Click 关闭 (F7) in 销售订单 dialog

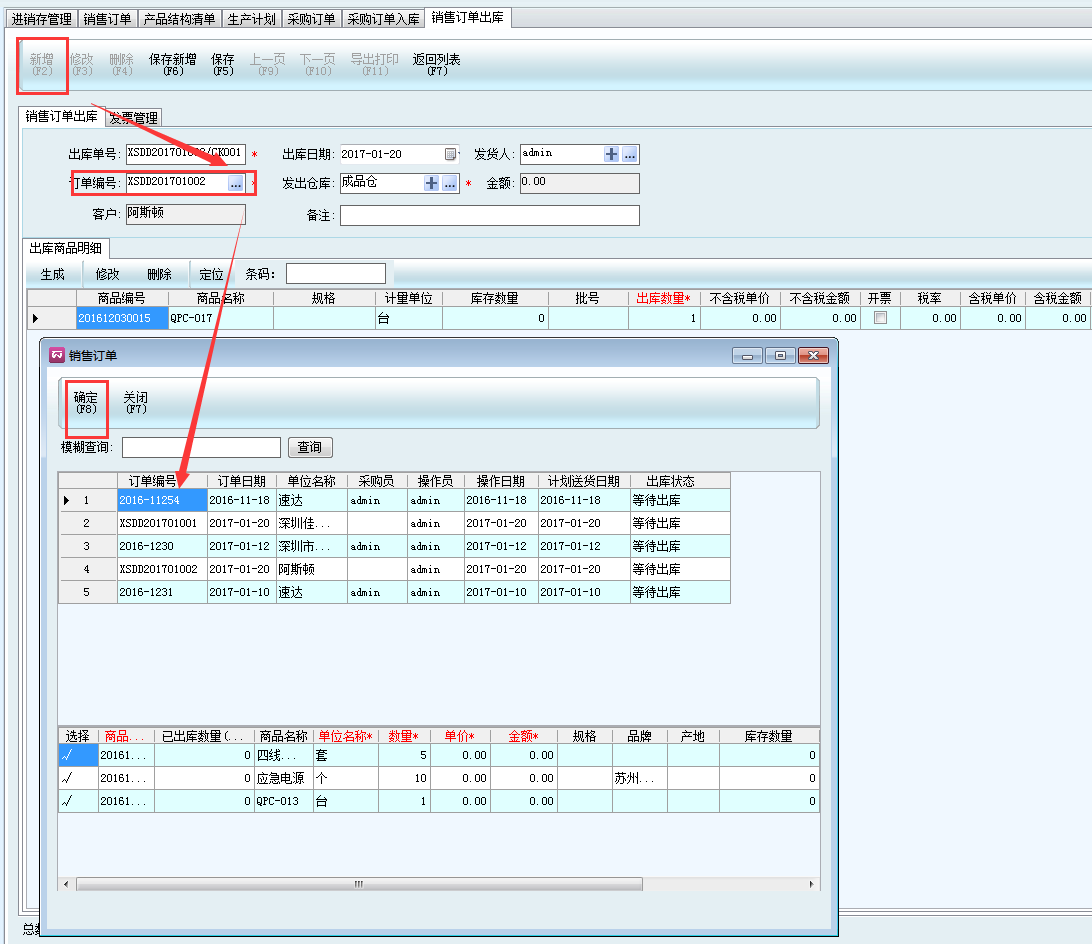[136, 403]
